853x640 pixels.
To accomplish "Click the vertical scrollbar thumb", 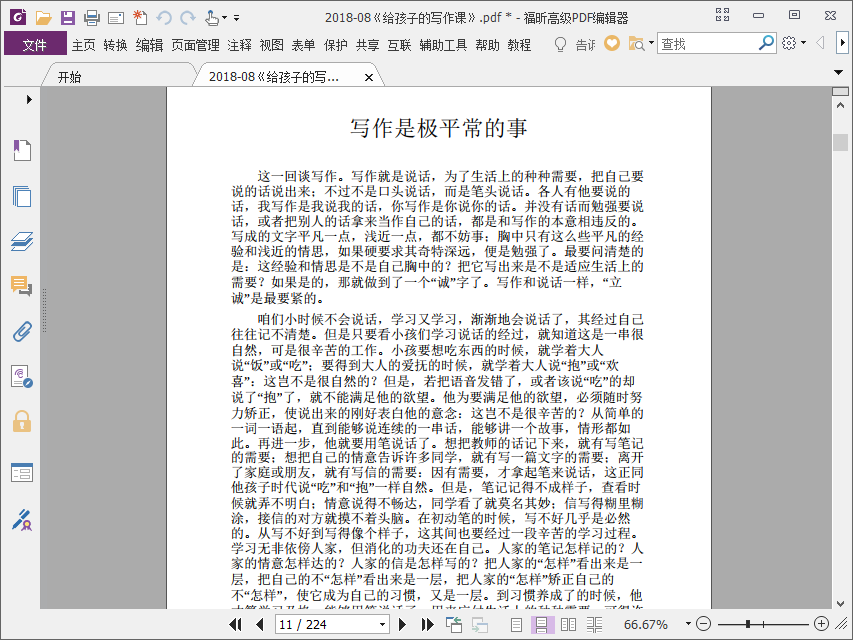I will coord(840,142).
